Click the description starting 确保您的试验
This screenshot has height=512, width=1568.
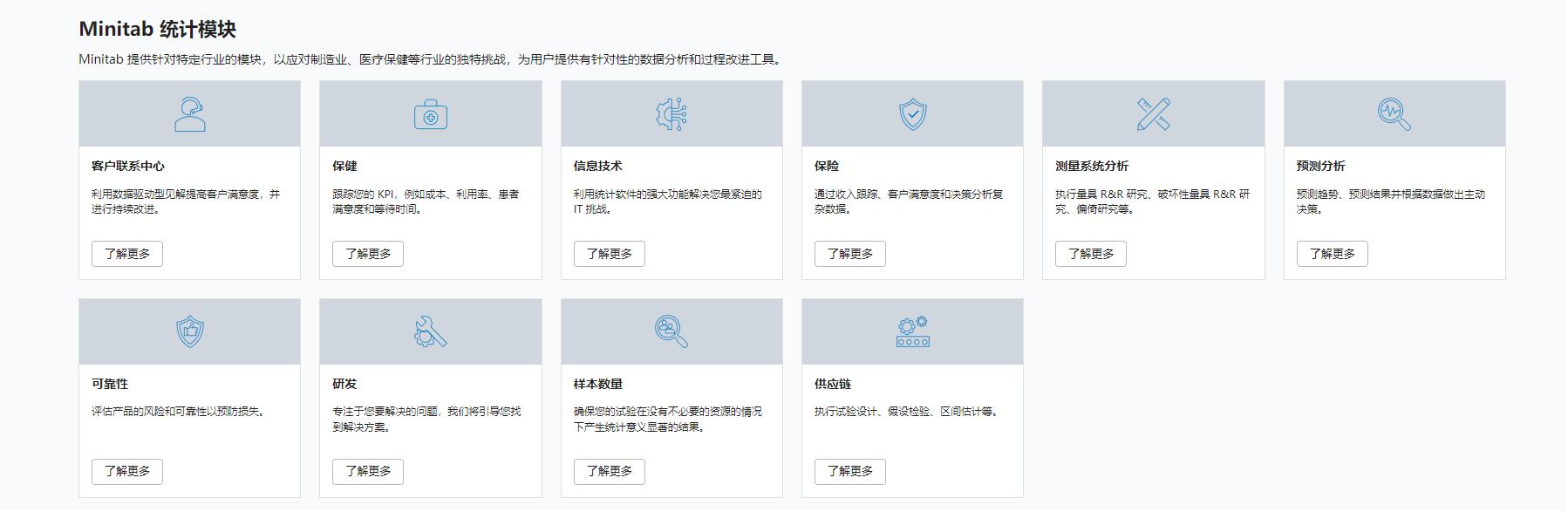668,420
